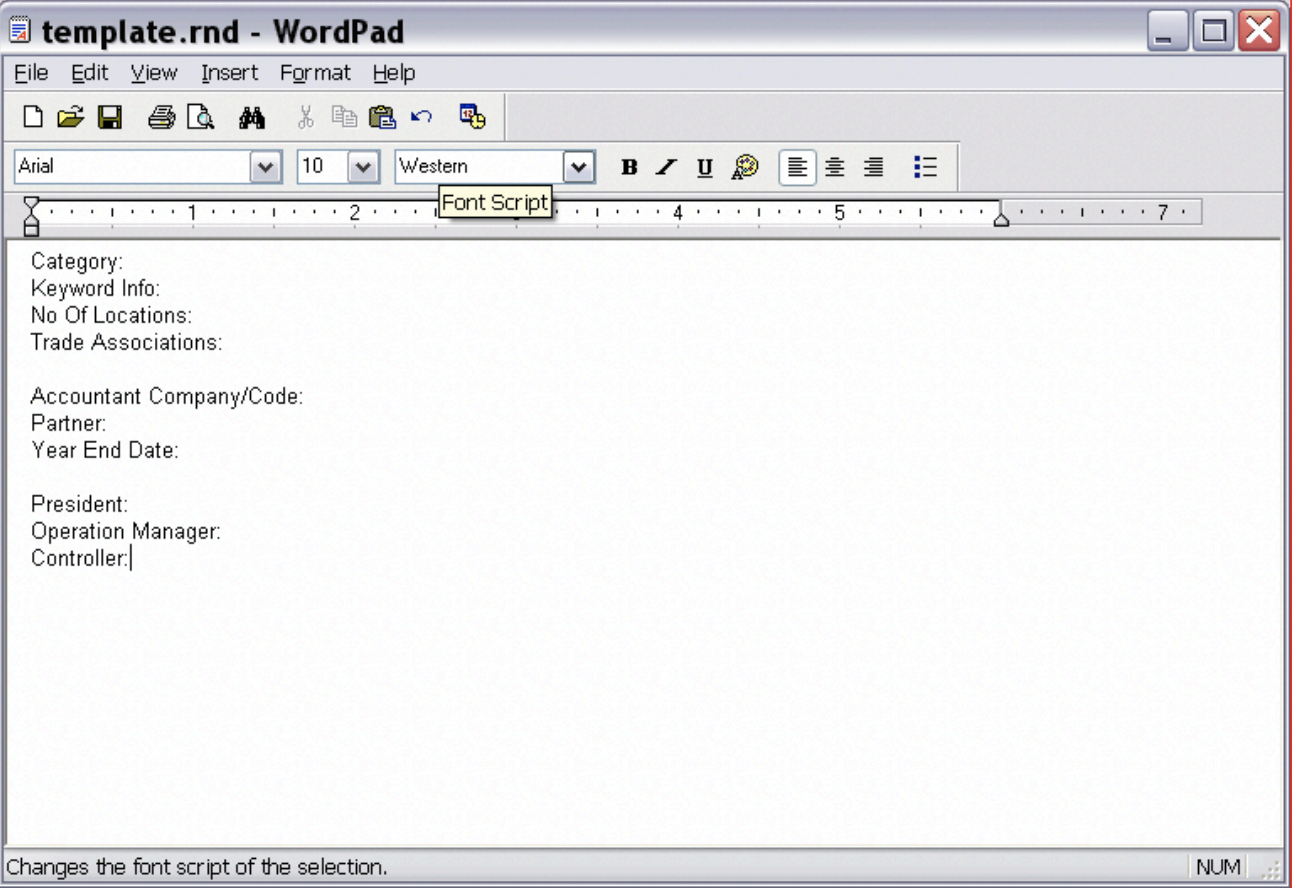
Task: Click the Find binoculars icon
Action: click(251, 118)
